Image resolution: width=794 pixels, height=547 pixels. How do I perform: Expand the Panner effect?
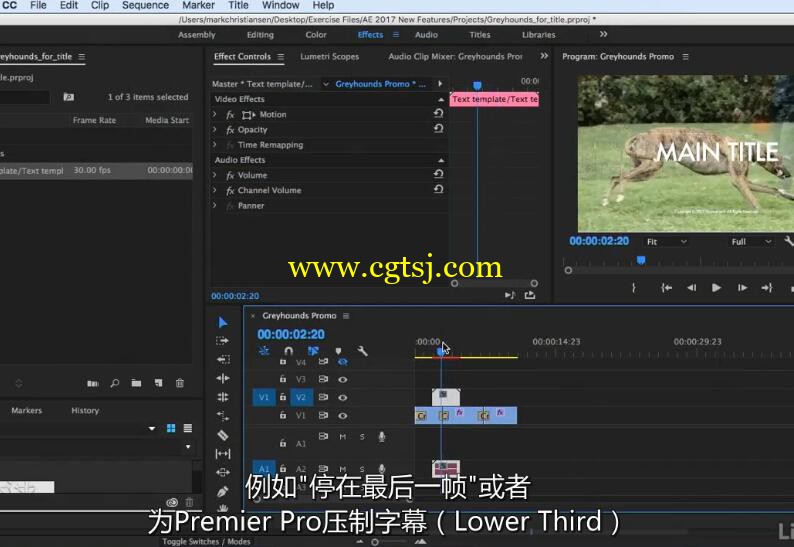click(215, 206)
